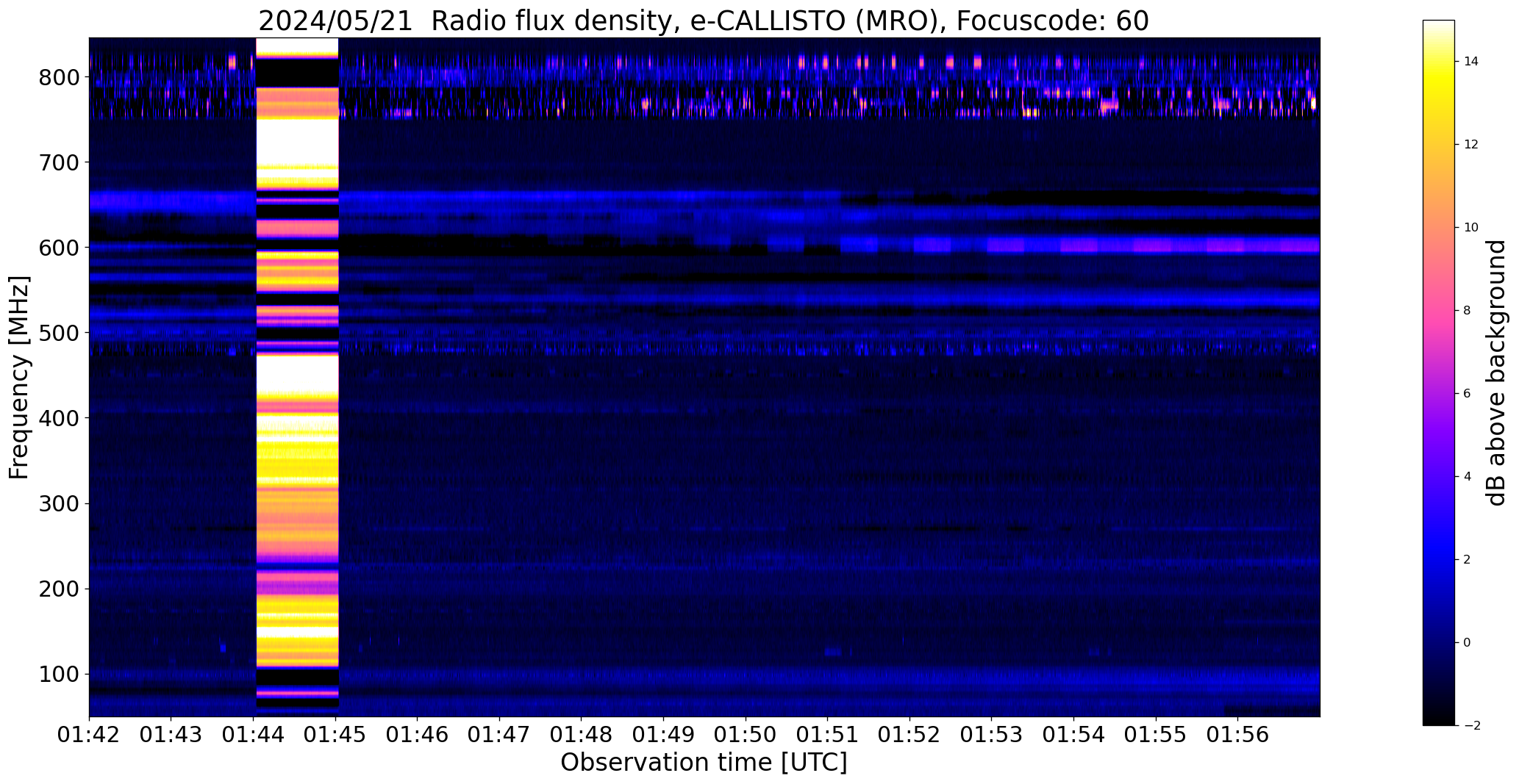The image size is (1519, 784).
Task: Click the 'dB above background' colorbar label
Action: point(1495,373)
